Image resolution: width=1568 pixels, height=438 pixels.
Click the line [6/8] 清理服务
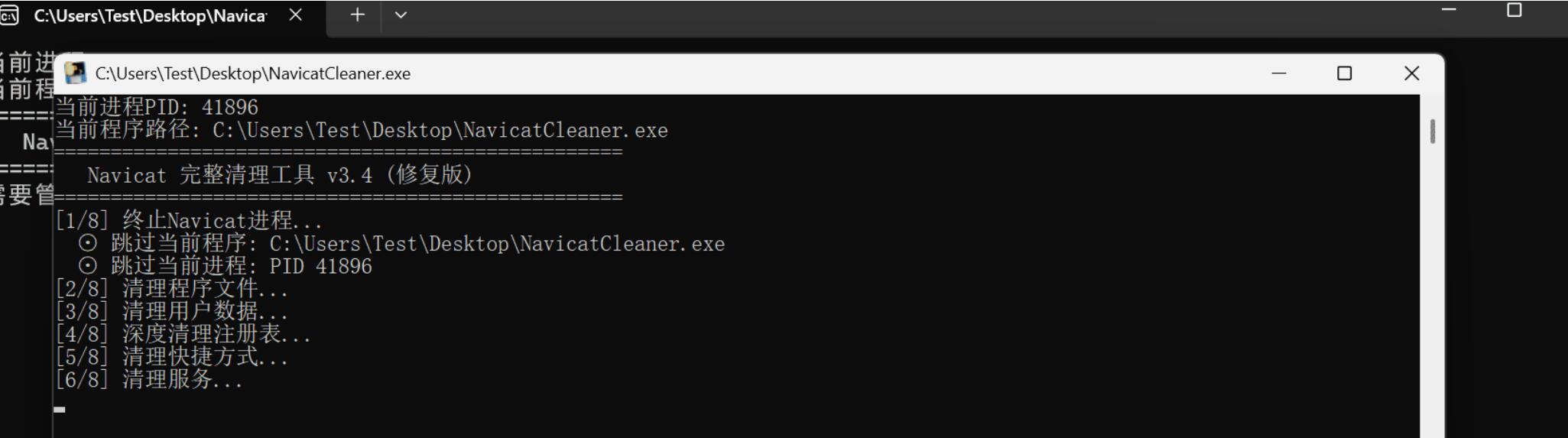coord(149,379)
